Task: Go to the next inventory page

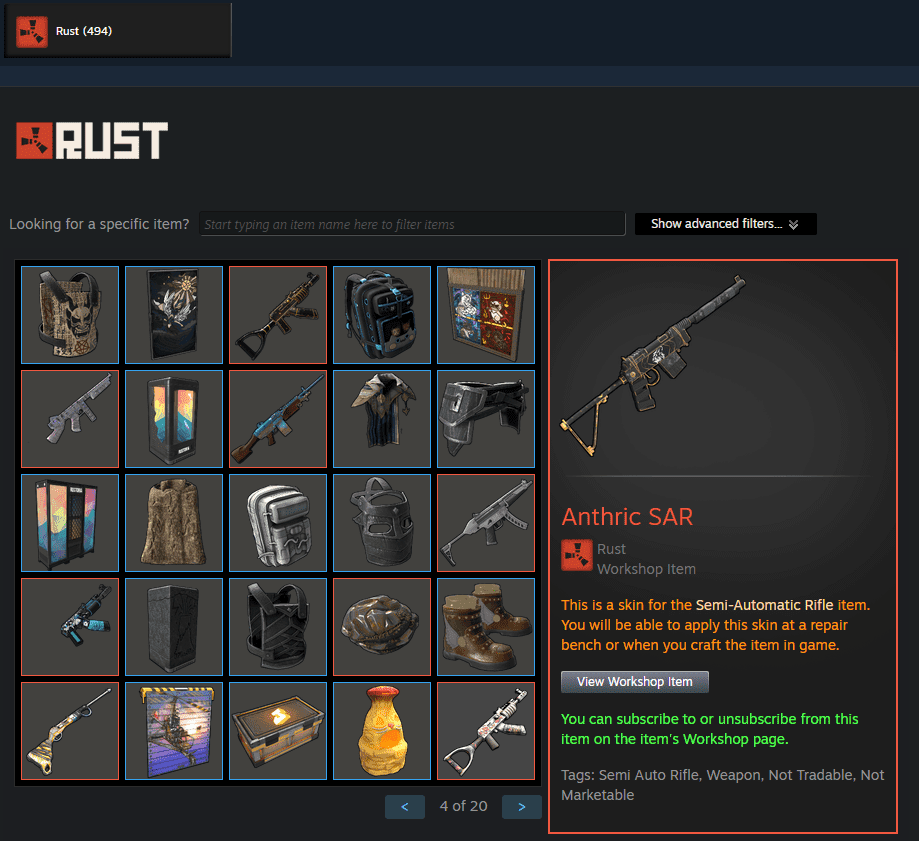Action: [522, 807]
